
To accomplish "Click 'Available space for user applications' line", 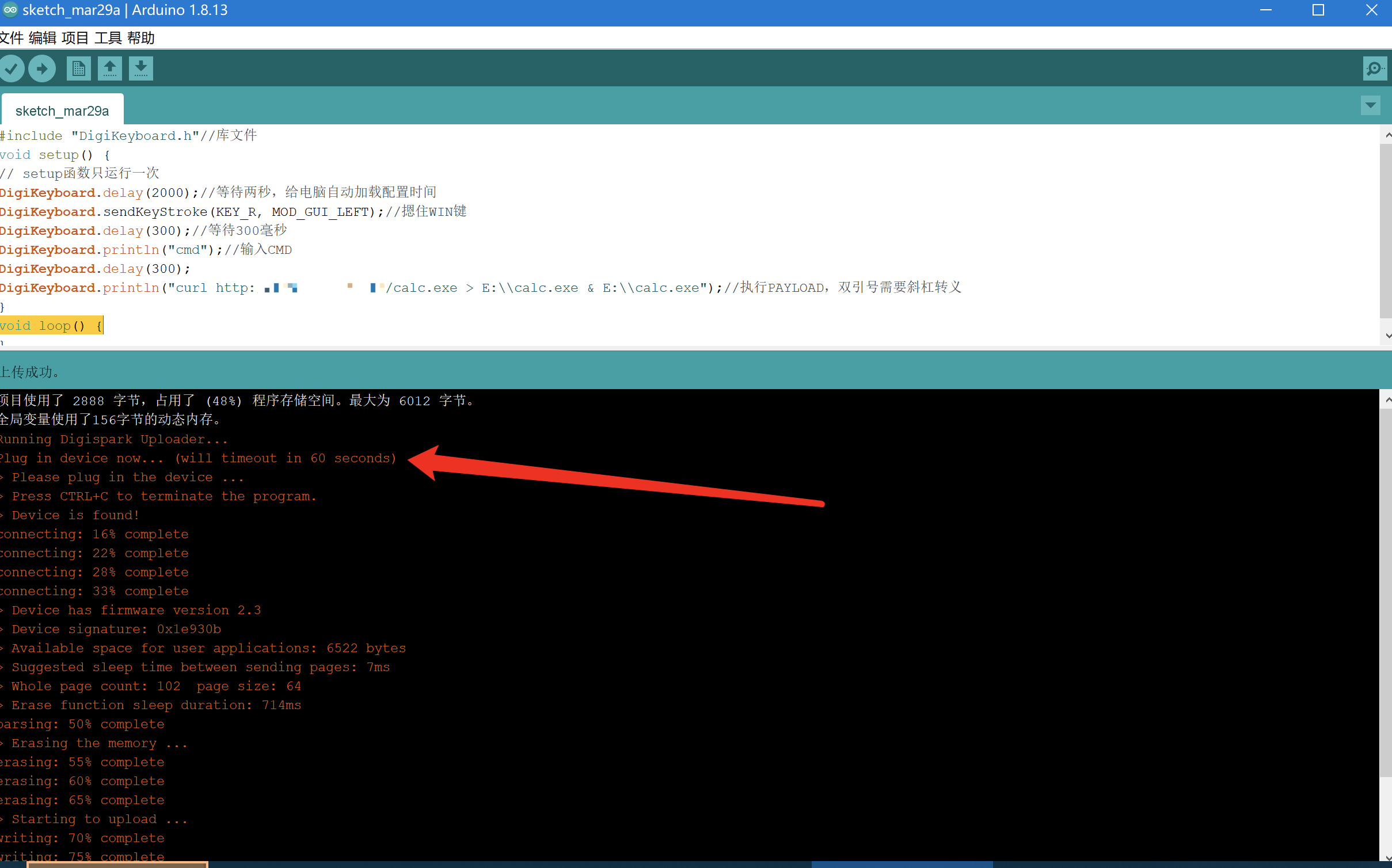I will [x=203, y=648].
